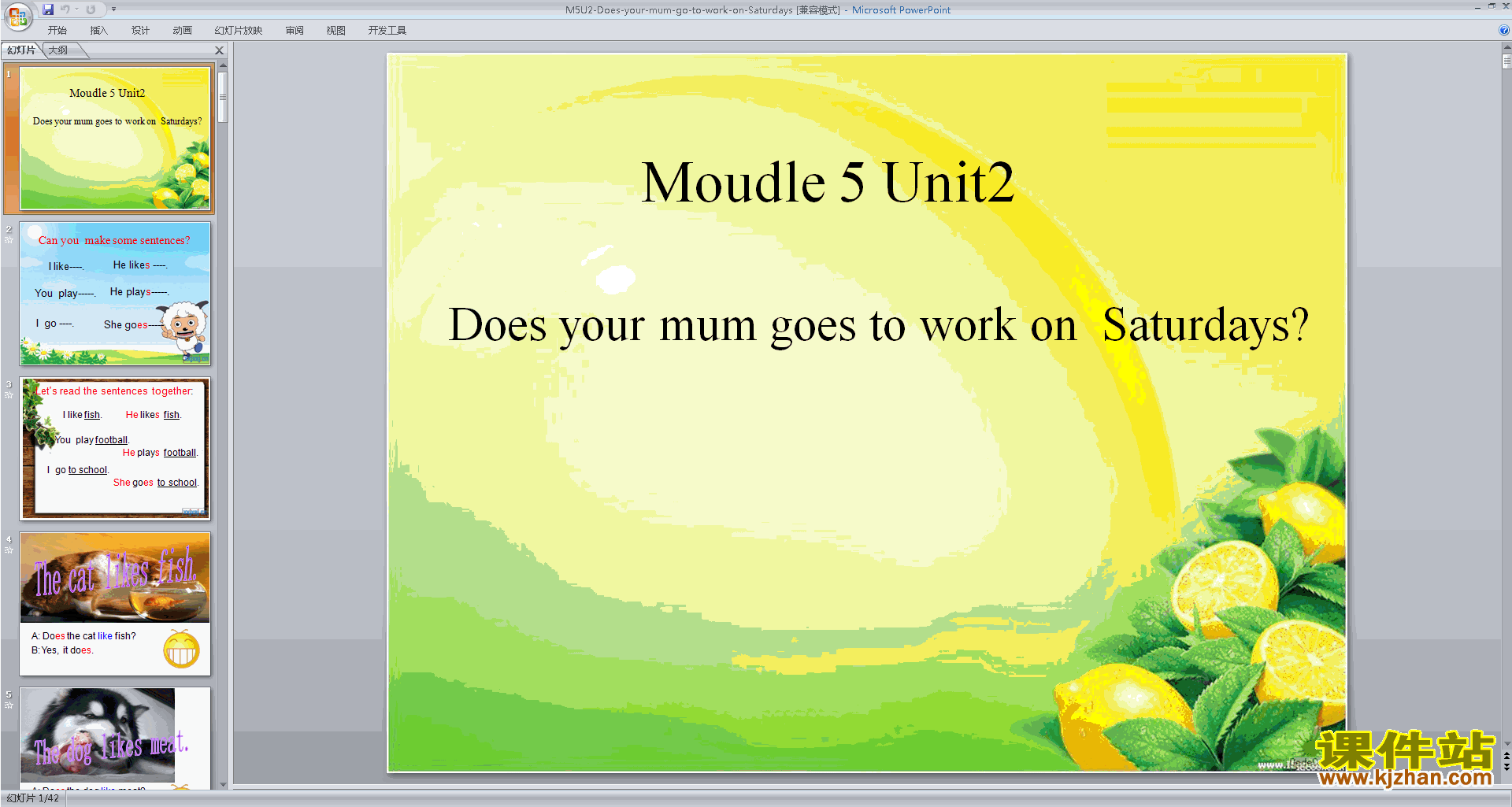
Task: Close the slide thumbnails pane
Action: pyautogui.click(x=220, y=50)
